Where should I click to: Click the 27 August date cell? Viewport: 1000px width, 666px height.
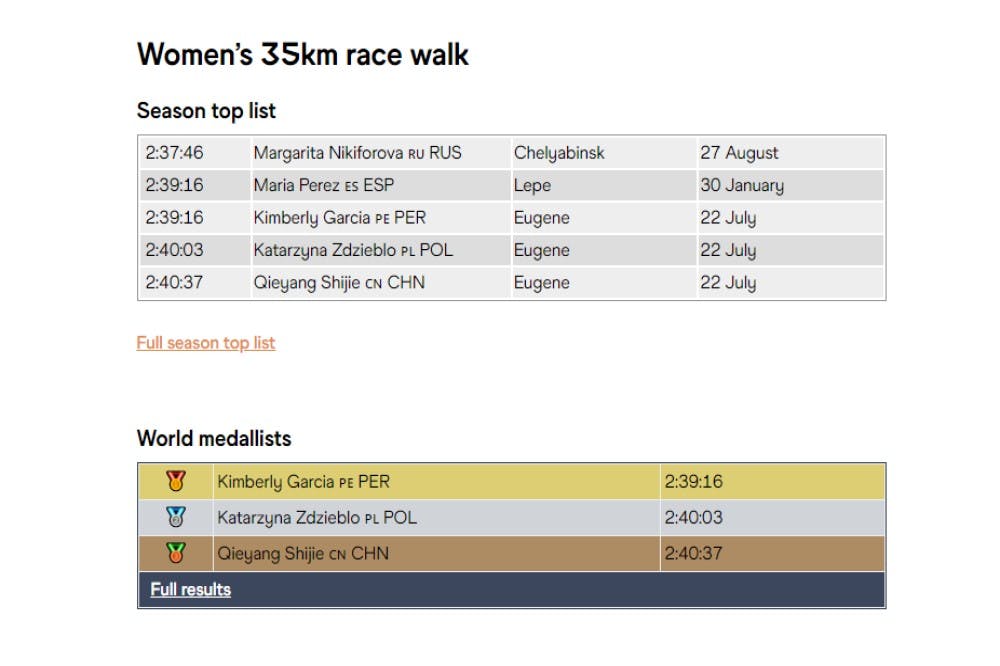pyautogui.click(x=739, y=153)
